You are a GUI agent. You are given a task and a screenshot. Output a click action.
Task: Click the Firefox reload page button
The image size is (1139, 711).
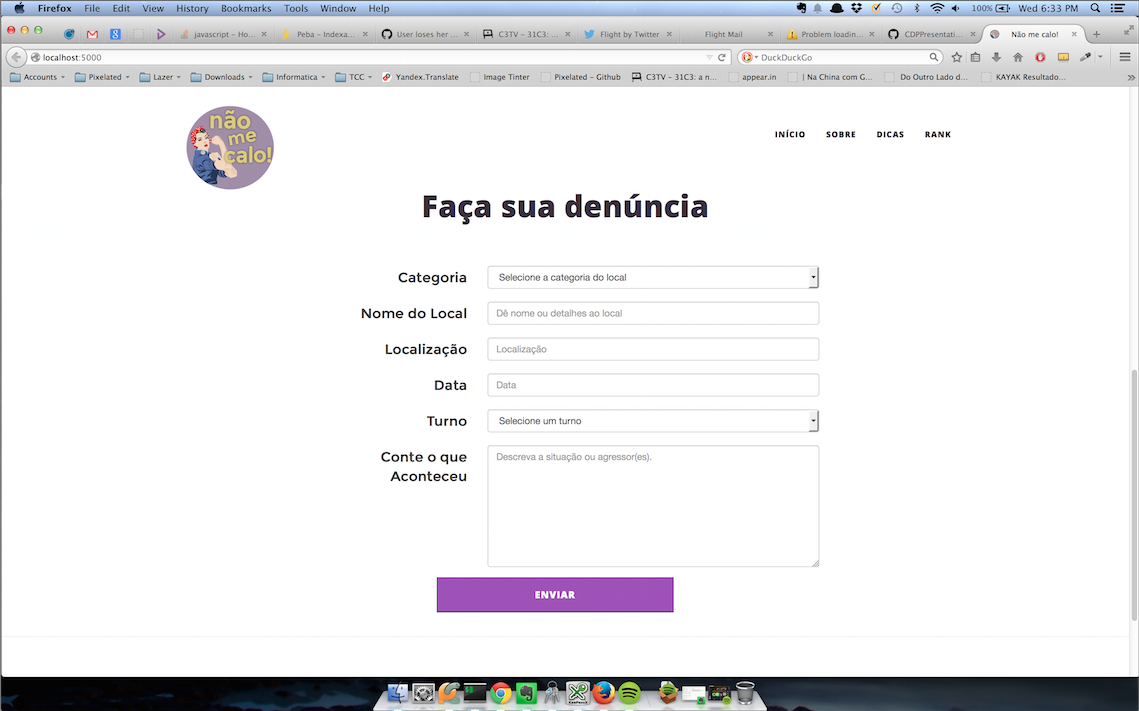click(722, 57)
